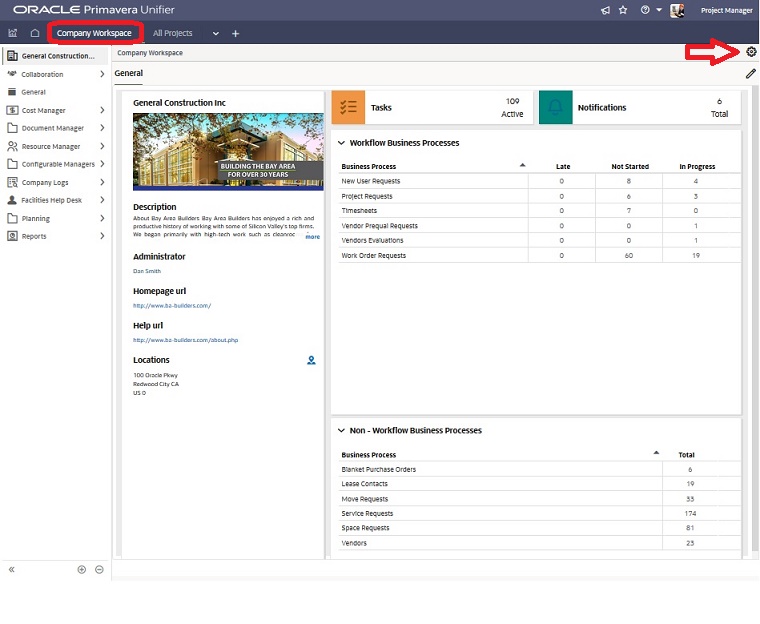Open the Timesheets row

(x=539, y=210)
